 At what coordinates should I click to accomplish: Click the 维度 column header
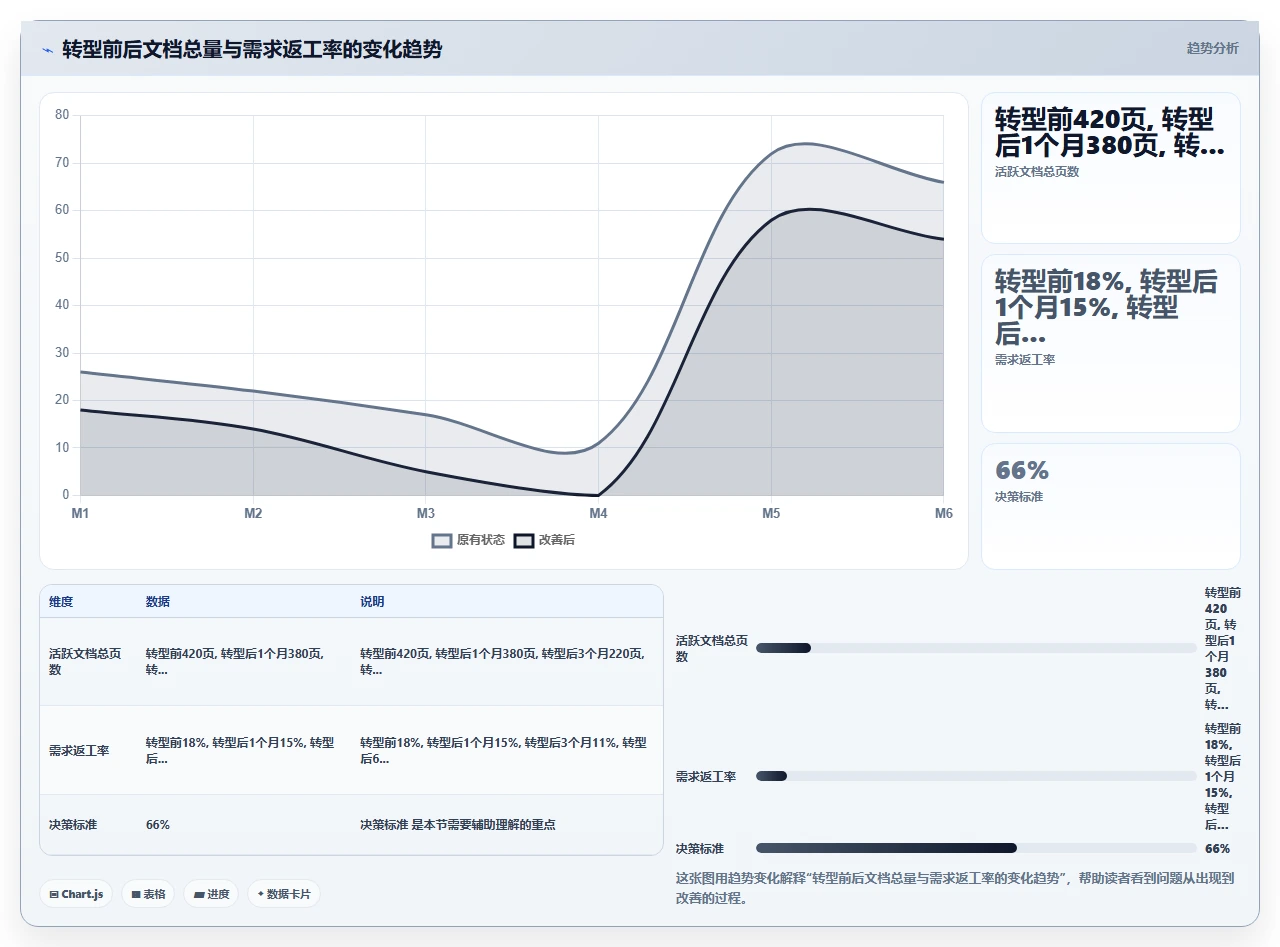tap(61, 602)
